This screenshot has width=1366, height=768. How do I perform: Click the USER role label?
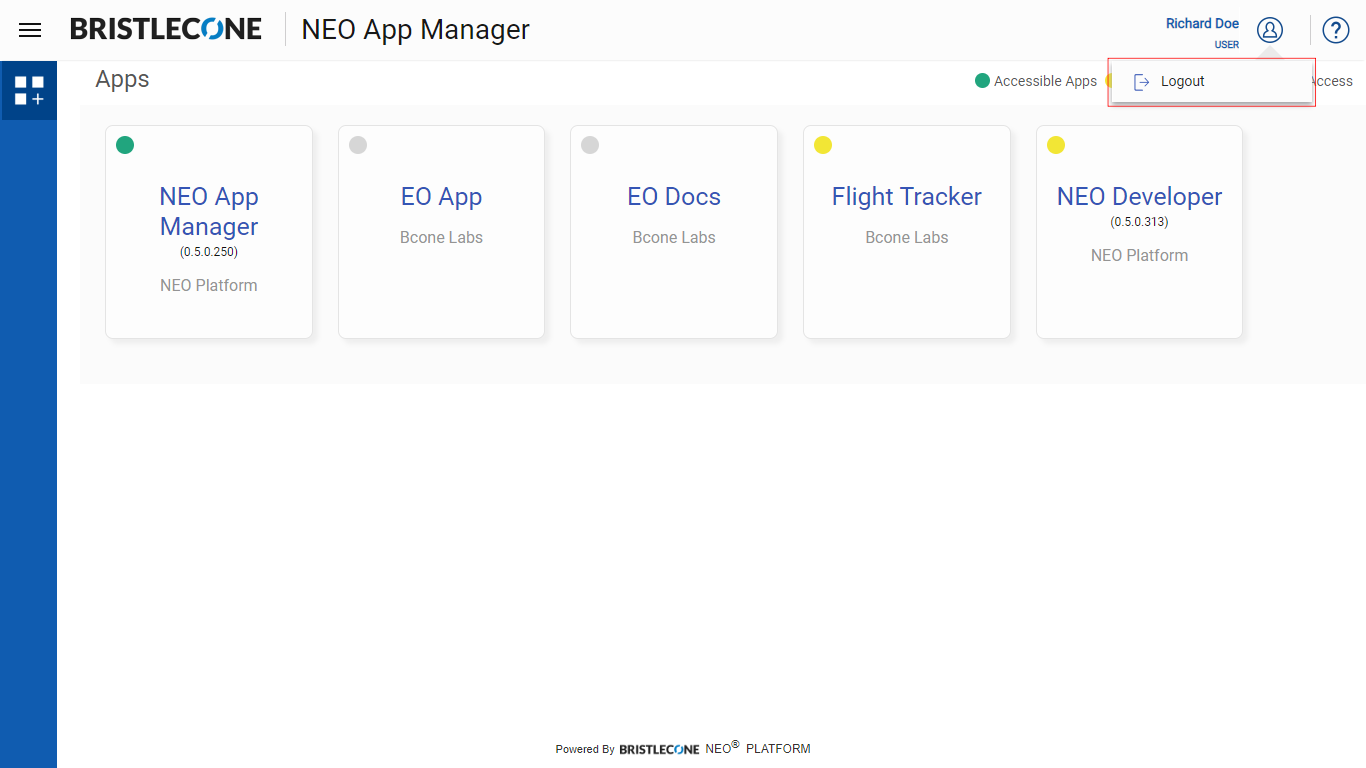point(1227,45)
